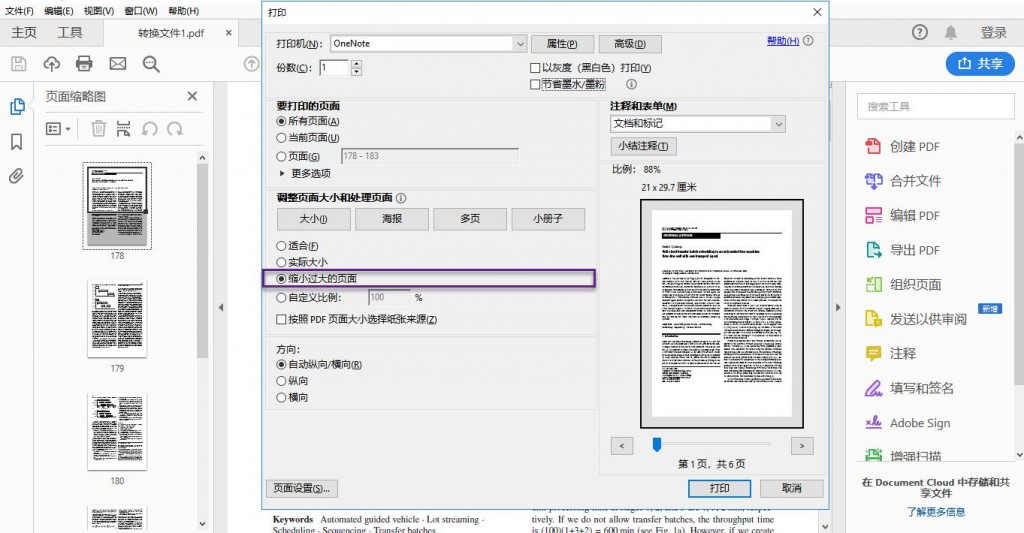Click Page Setup (页面设置) button

coord(302,488)
